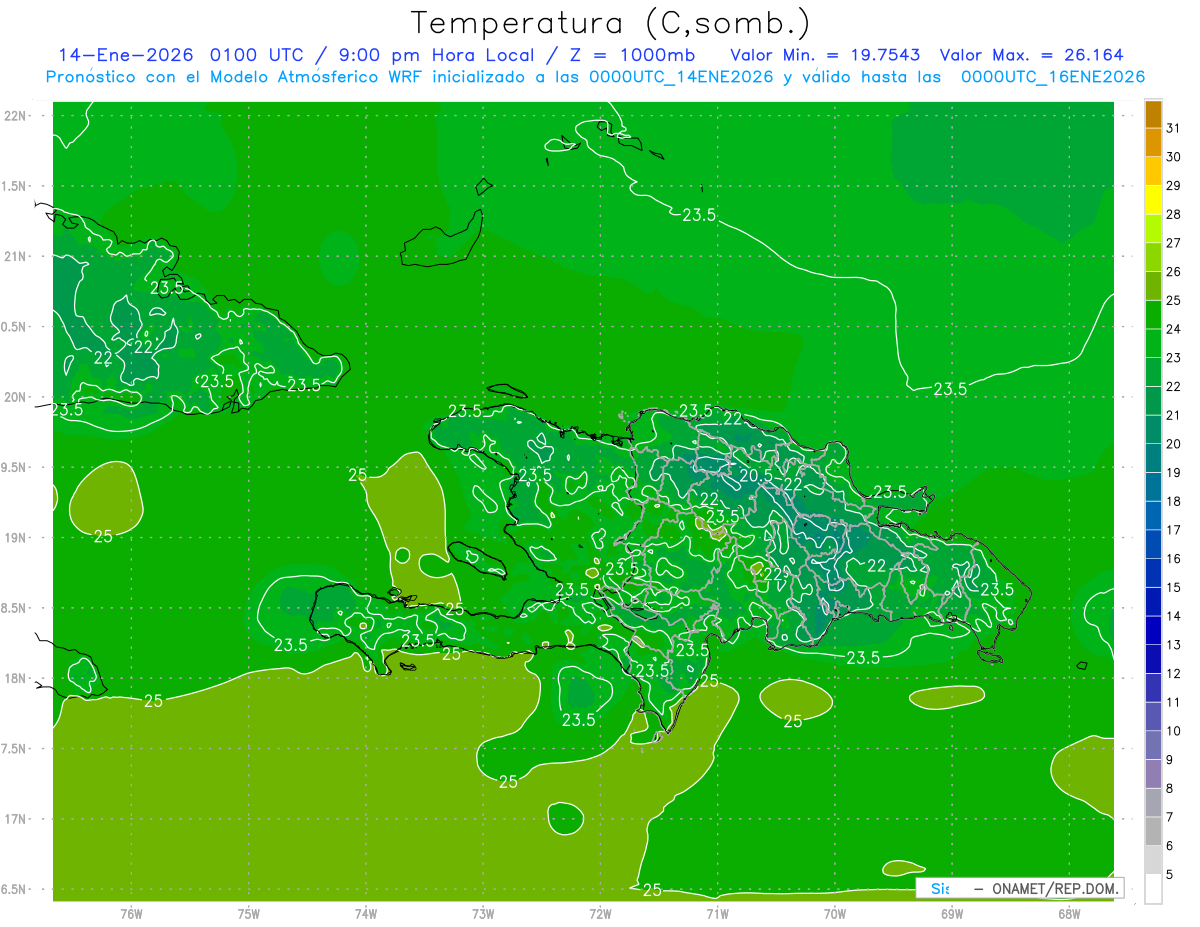Image resolution: width=1200 pixels, height=927 pixels.
Task: Click the topmost dark orange swatch above 31
Action: (1153, 114)
